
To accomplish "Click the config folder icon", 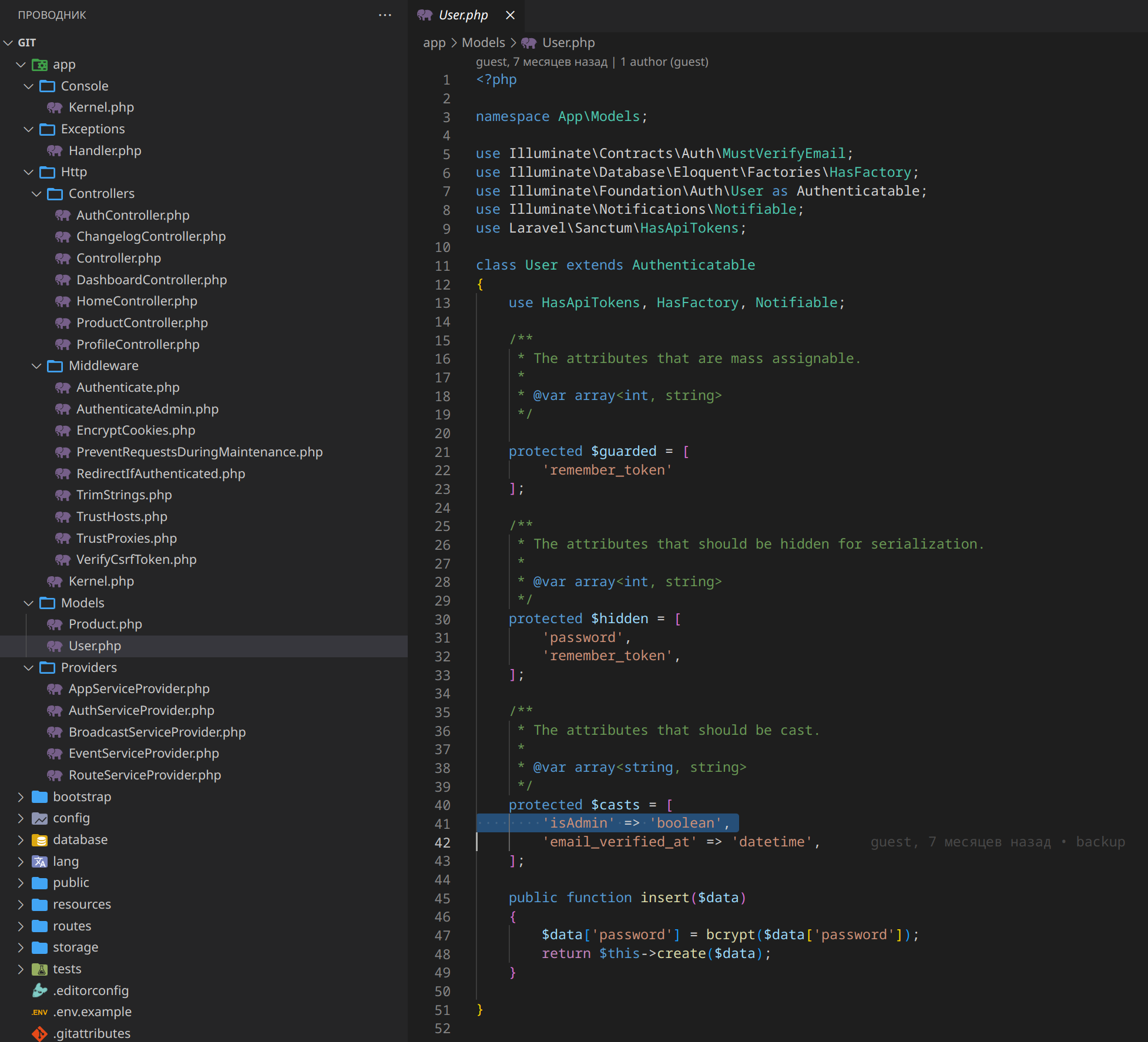I will pos(39,818).
